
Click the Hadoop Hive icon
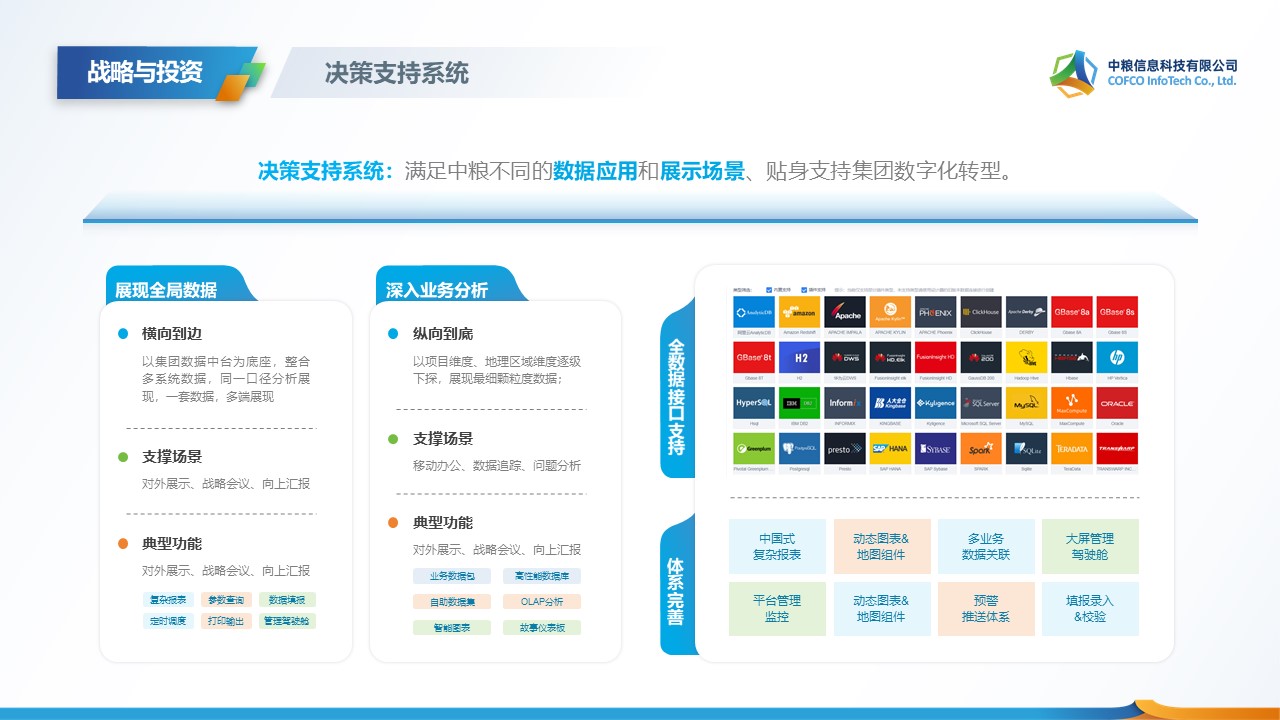click(x=1026, y=357)
